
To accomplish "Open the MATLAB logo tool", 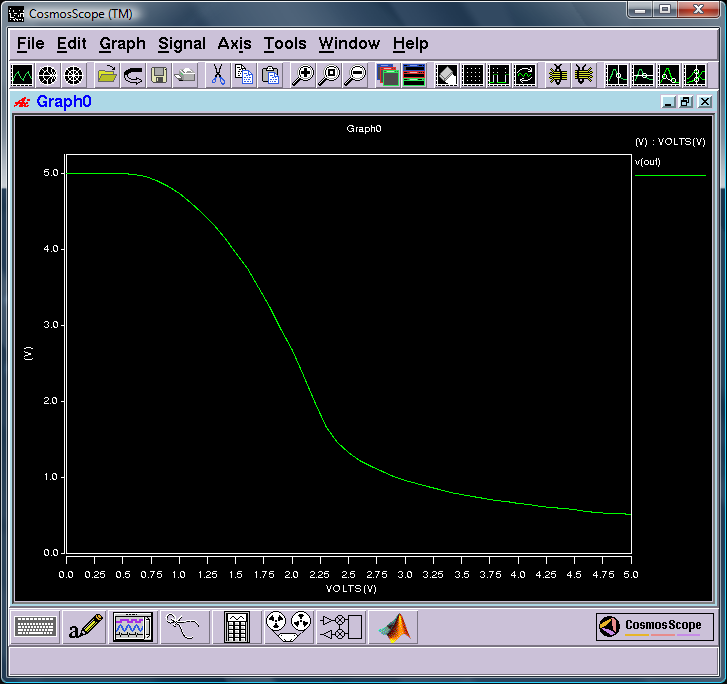I will point(393,627).
